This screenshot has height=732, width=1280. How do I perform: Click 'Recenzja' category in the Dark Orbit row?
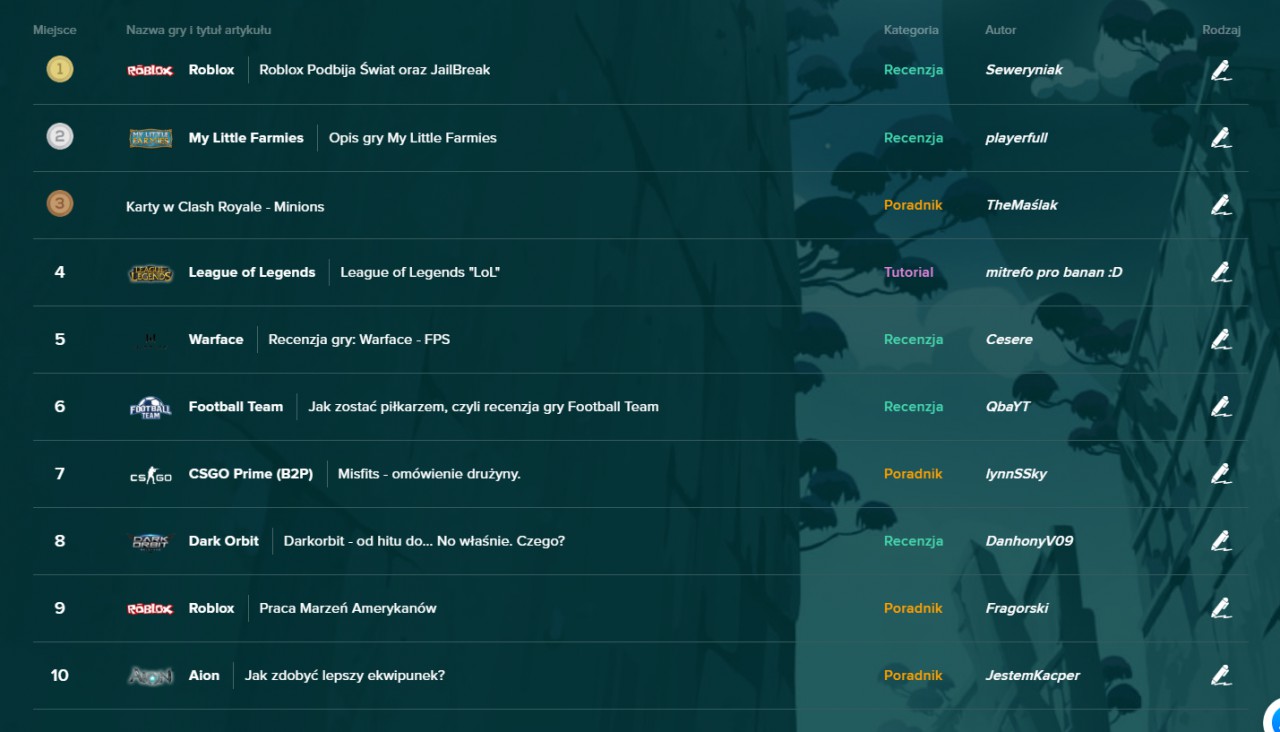pos(913,541)
